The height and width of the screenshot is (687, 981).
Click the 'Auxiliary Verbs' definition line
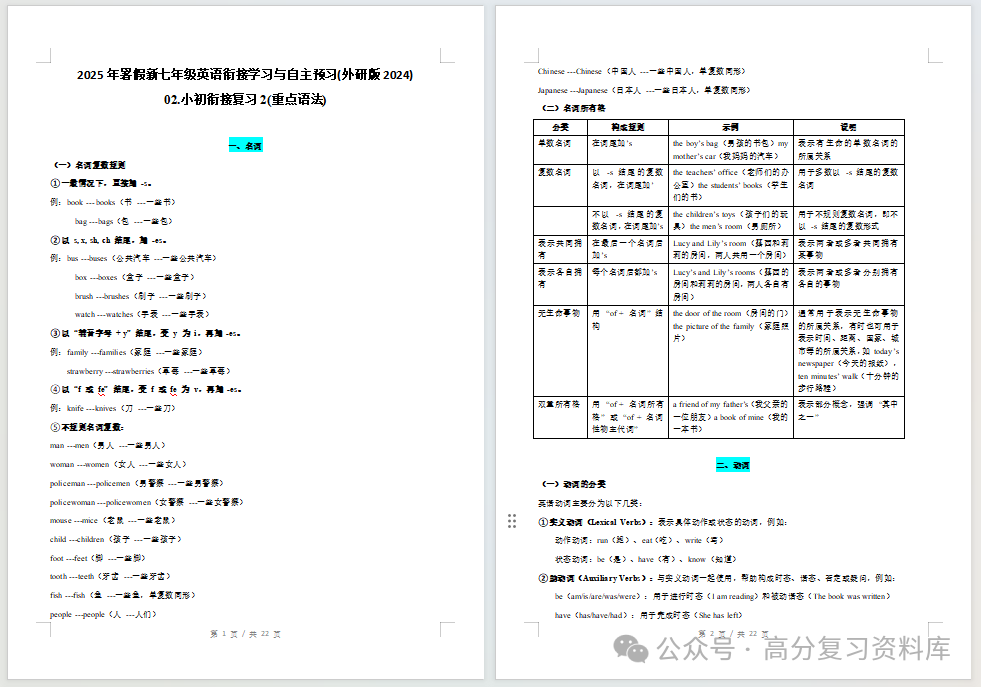(x=717, y=578)
